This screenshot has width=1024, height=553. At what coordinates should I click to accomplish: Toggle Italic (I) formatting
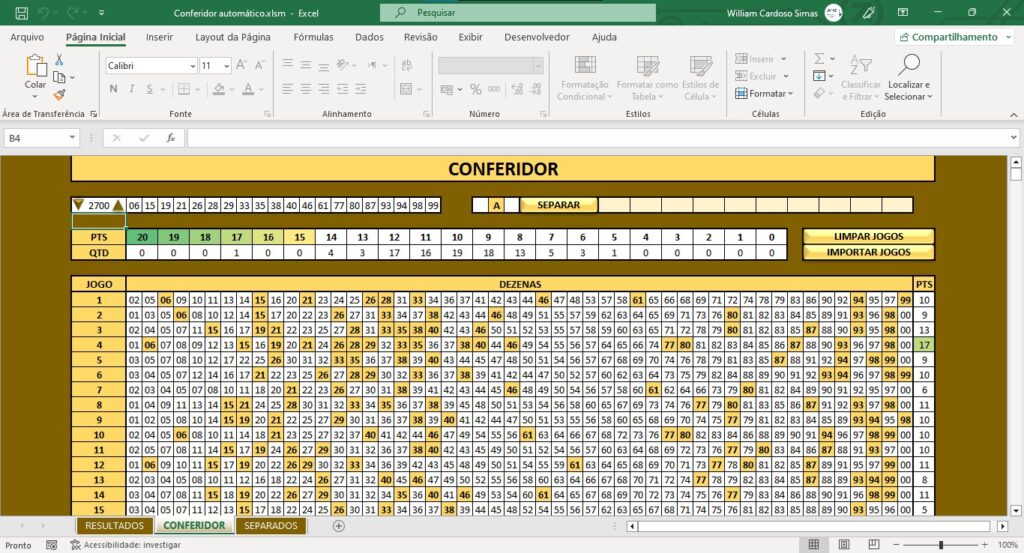pos(131,89)
